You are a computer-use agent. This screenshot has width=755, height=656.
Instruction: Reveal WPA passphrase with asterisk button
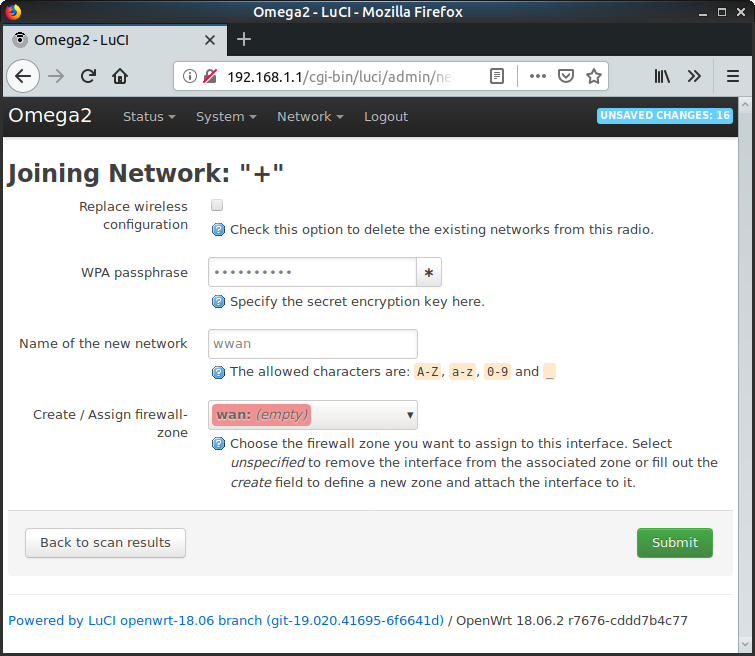coord(429,273)
